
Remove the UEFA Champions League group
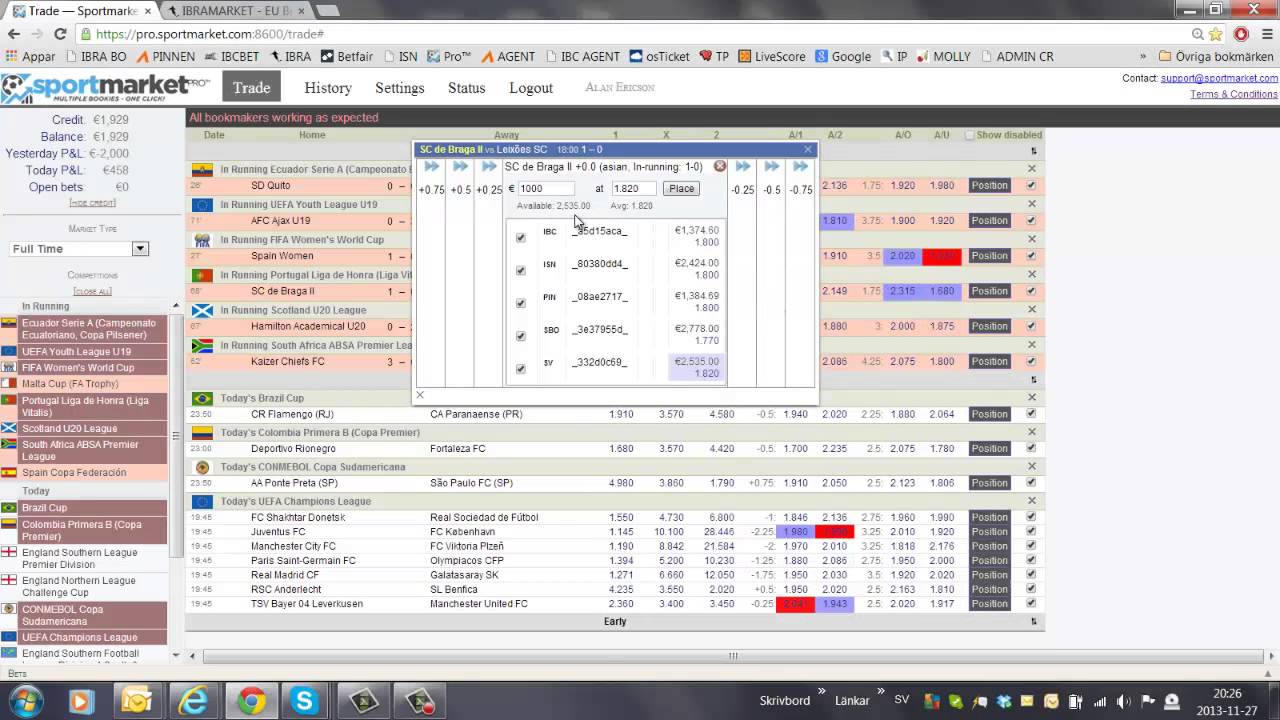pyautogui.click(x=1032, y=501)
